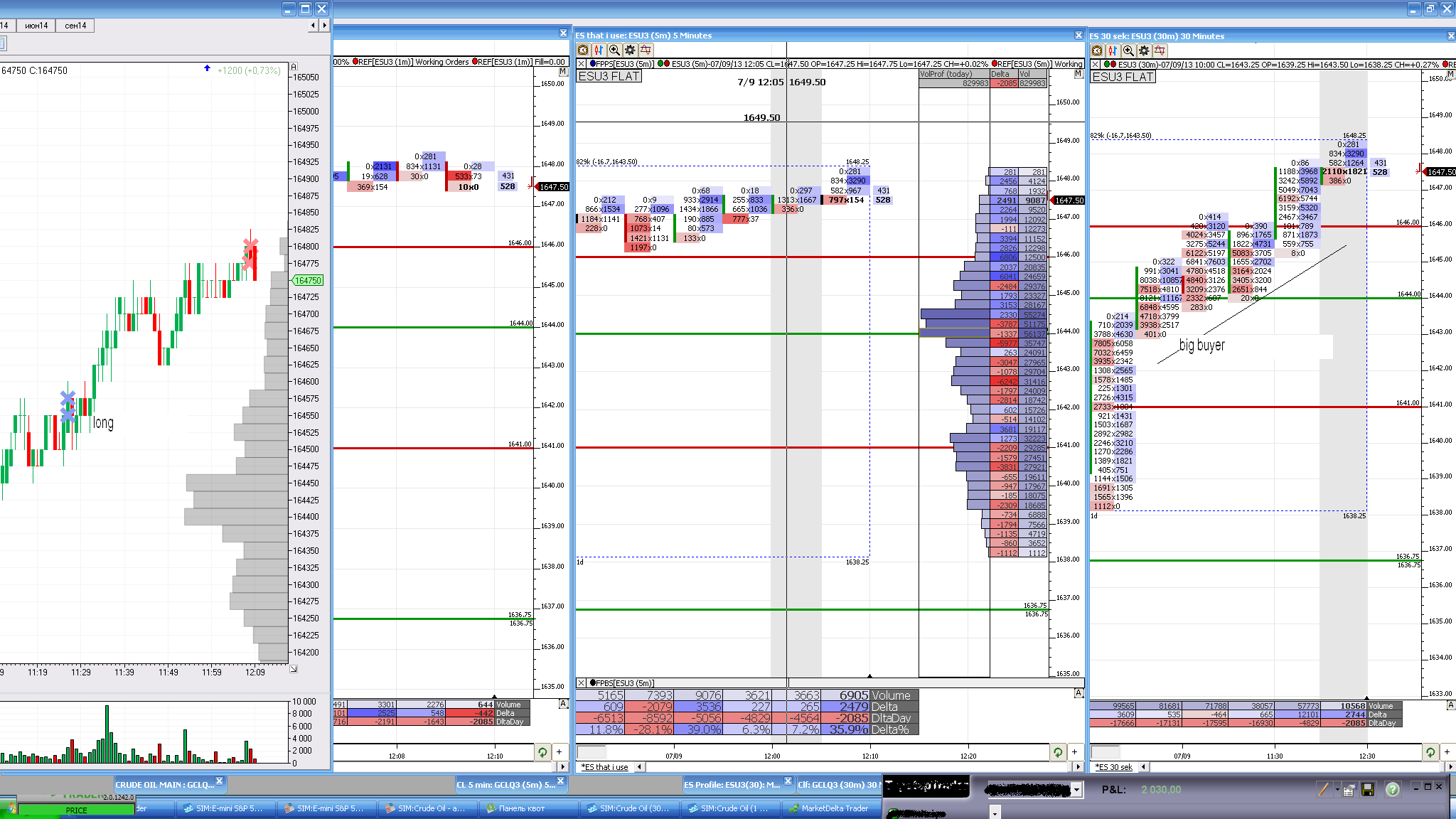Click drawing tools icon in ES 5-minute chart

[x=646, y=50]
